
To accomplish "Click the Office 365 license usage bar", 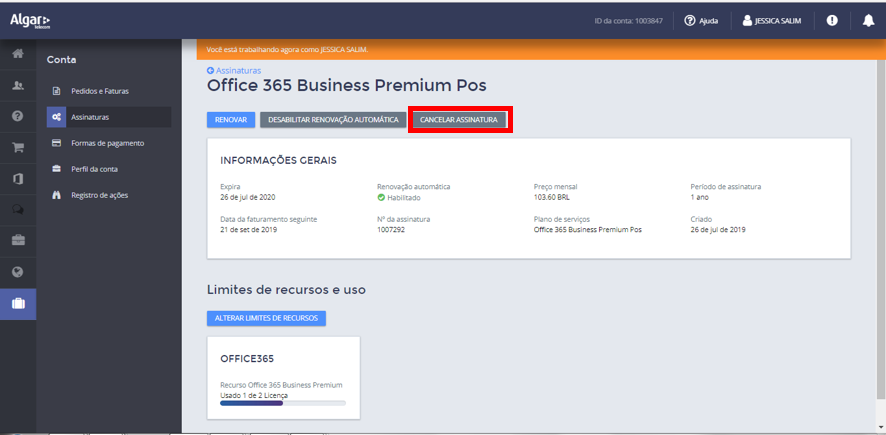I will [283, 402].
